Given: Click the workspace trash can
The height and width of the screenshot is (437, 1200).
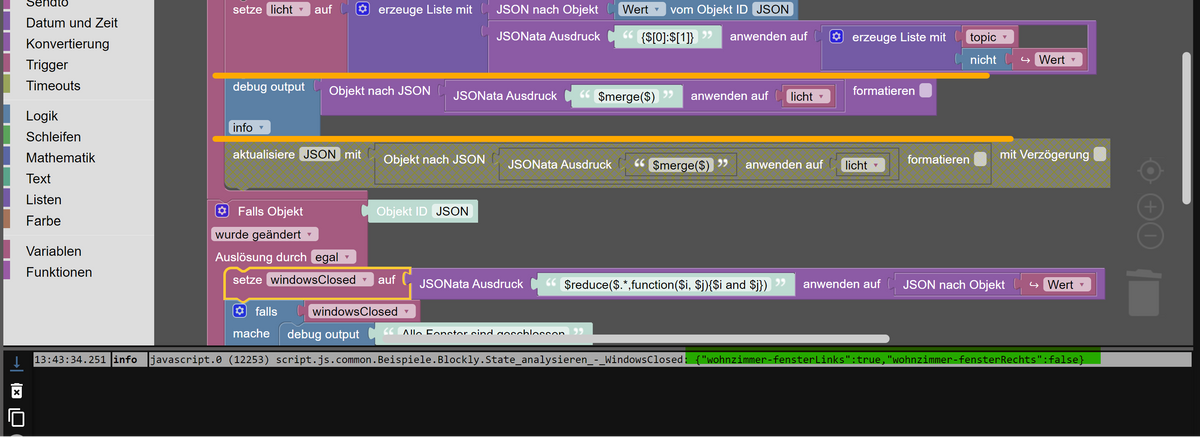Looking at the screenshot, I should tap(1144, 291).
